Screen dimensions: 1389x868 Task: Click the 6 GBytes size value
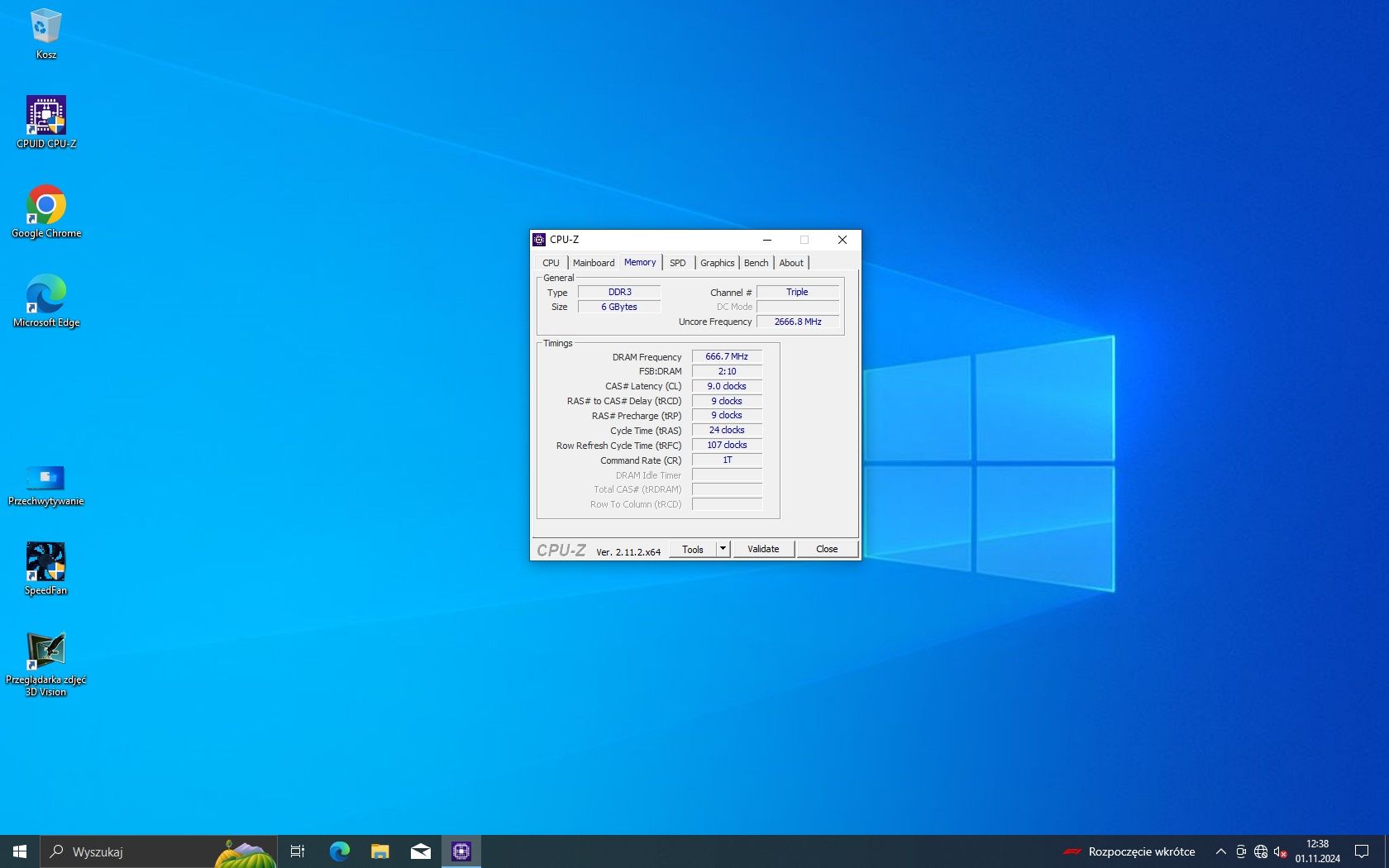point(619,307)
